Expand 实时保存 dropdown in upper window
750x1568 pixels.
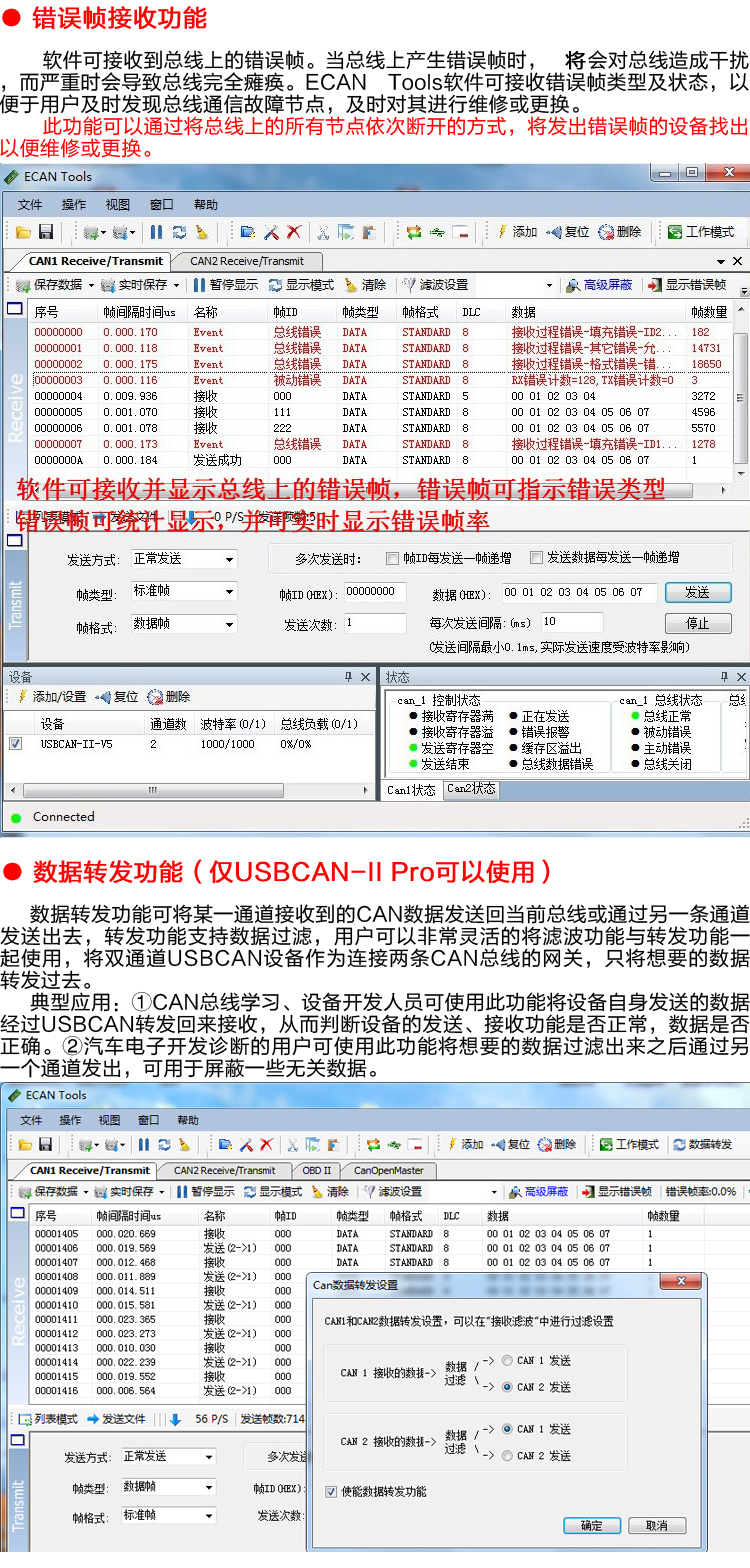[x=176, y=285]
